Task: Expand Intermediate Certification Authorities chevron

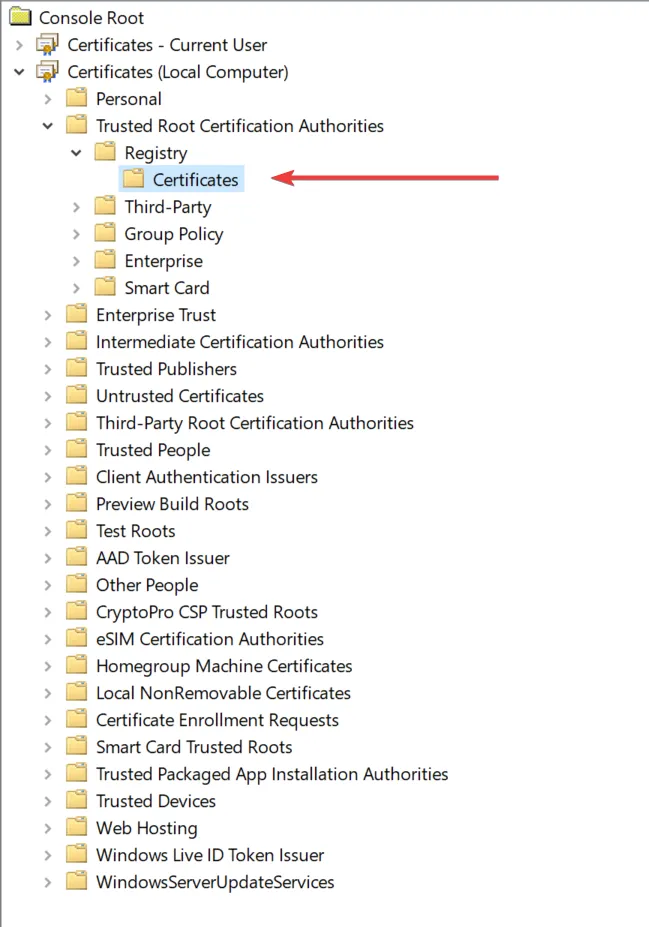Action: 48,342
